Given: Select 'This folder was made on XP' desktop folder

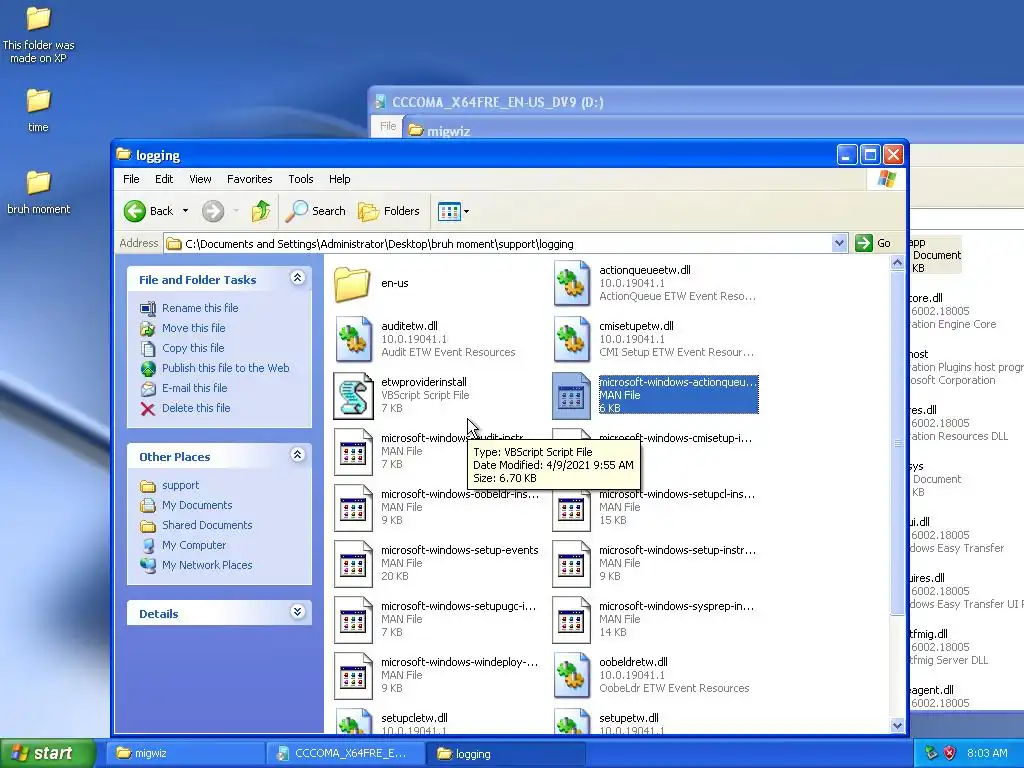Looking at the screenshot, I should [x=38, y=34].
